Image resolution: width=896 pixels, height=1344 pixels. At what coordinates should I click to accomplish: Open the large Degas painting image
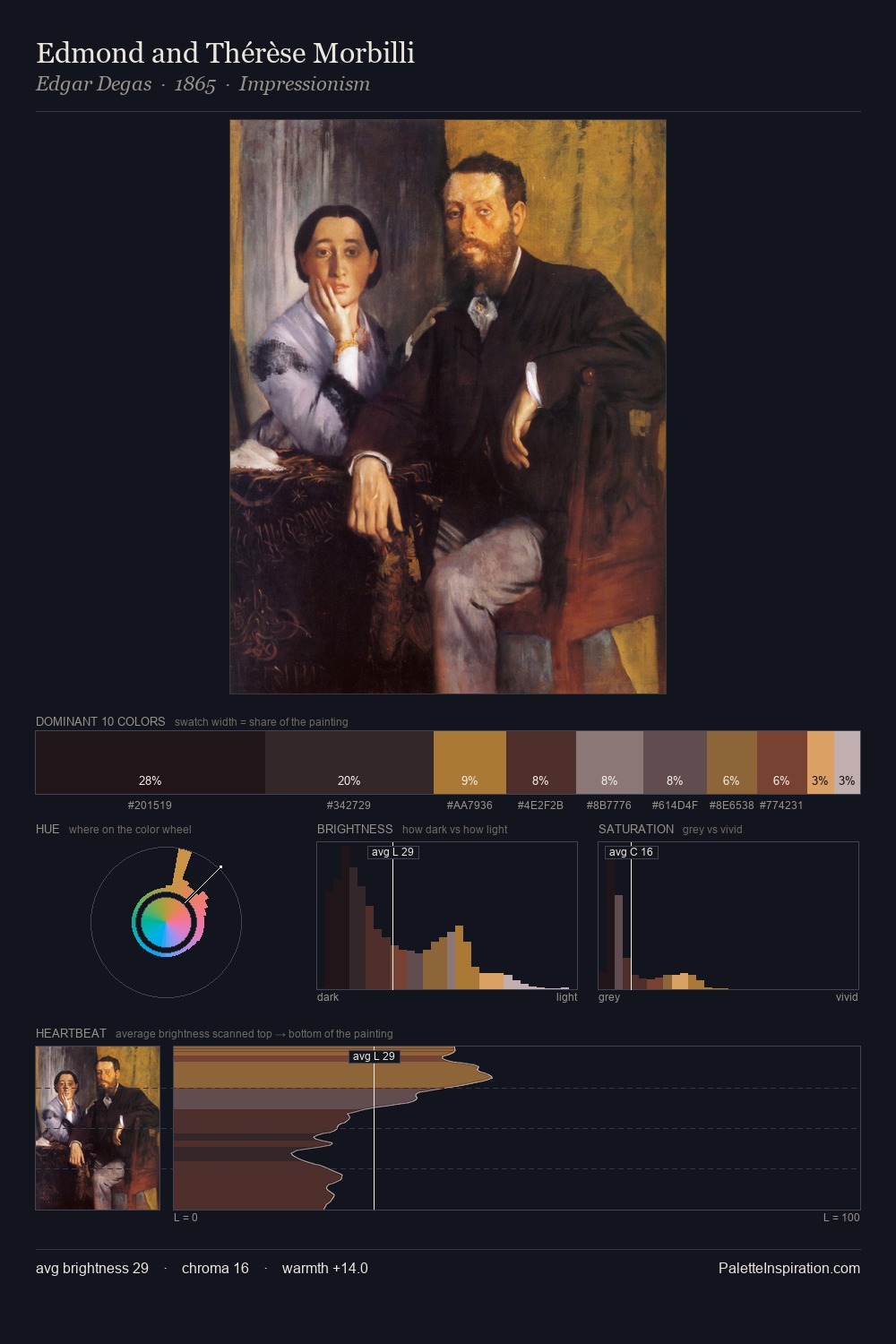pyautogui.click(x=448, y=407)
